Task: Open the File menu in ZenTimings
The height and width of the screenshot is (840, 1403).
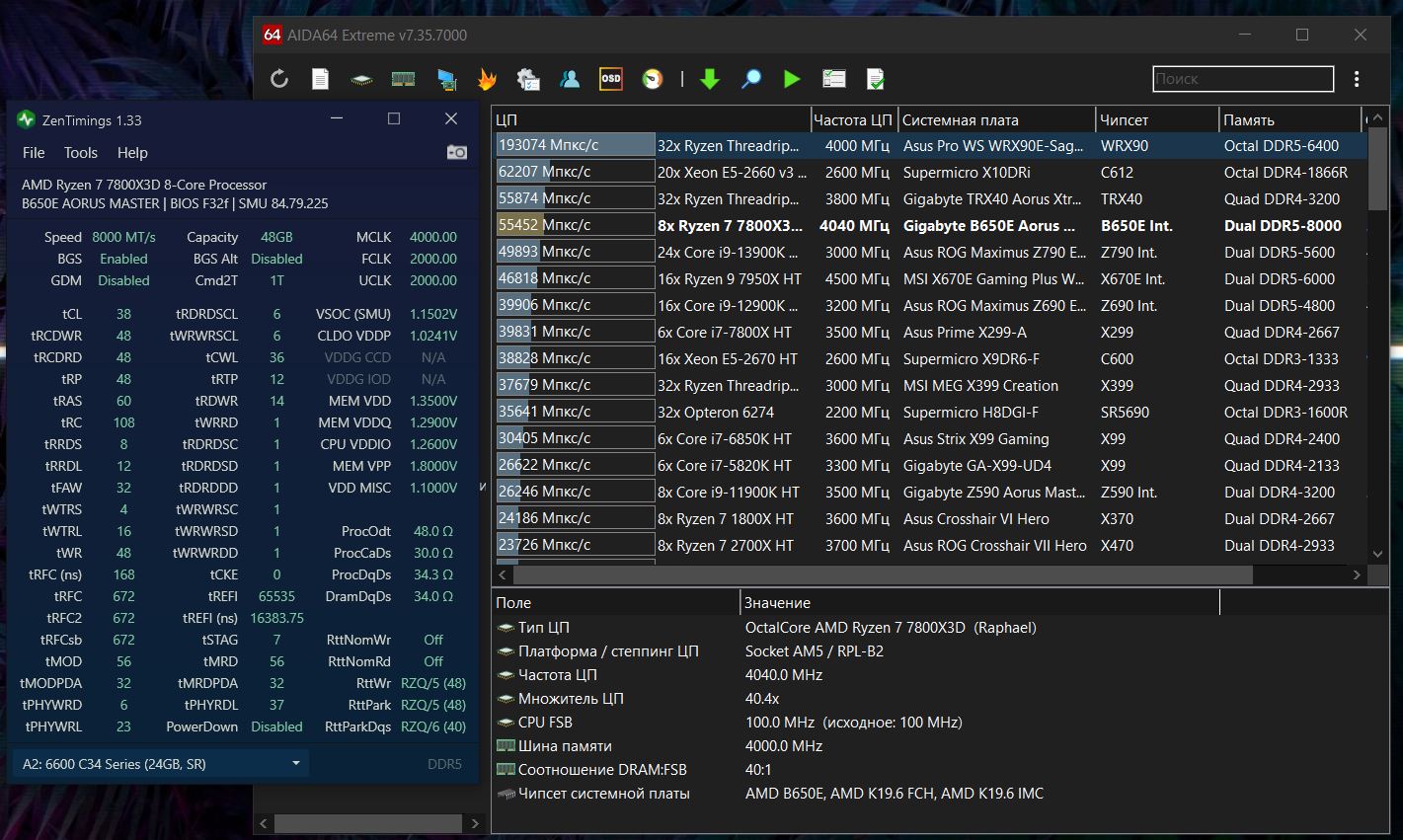Action: (x=34, y=153)
